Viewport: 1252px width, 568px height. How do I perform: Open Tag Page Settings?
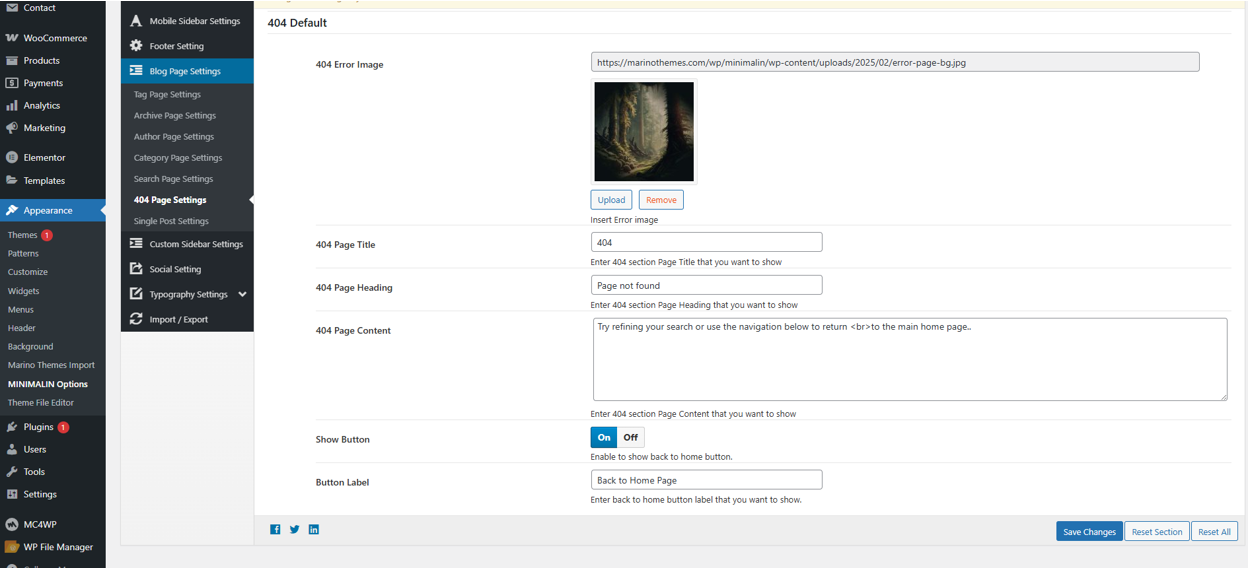click(167, 94)
